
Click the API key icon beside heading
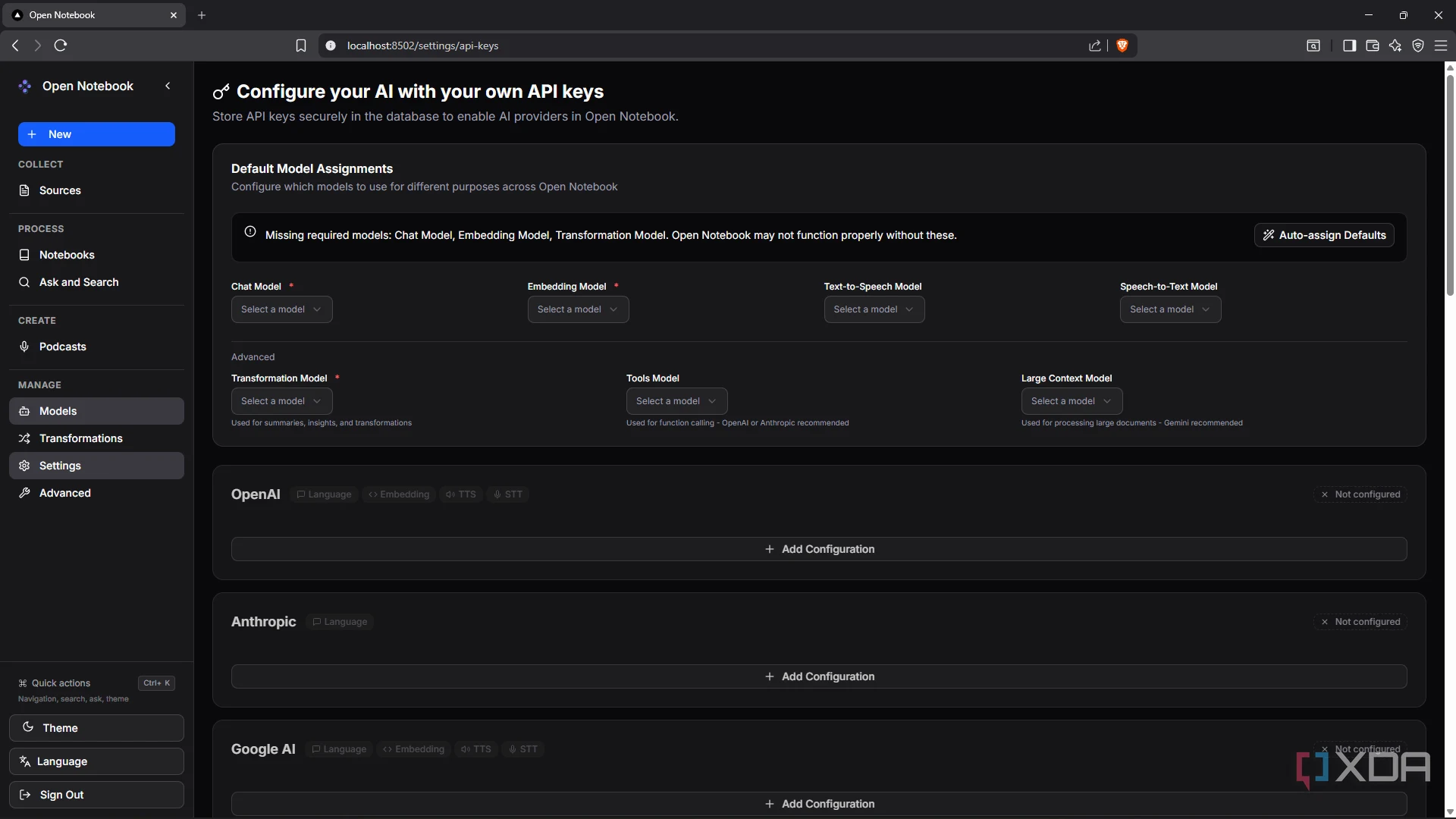(221, 92)
